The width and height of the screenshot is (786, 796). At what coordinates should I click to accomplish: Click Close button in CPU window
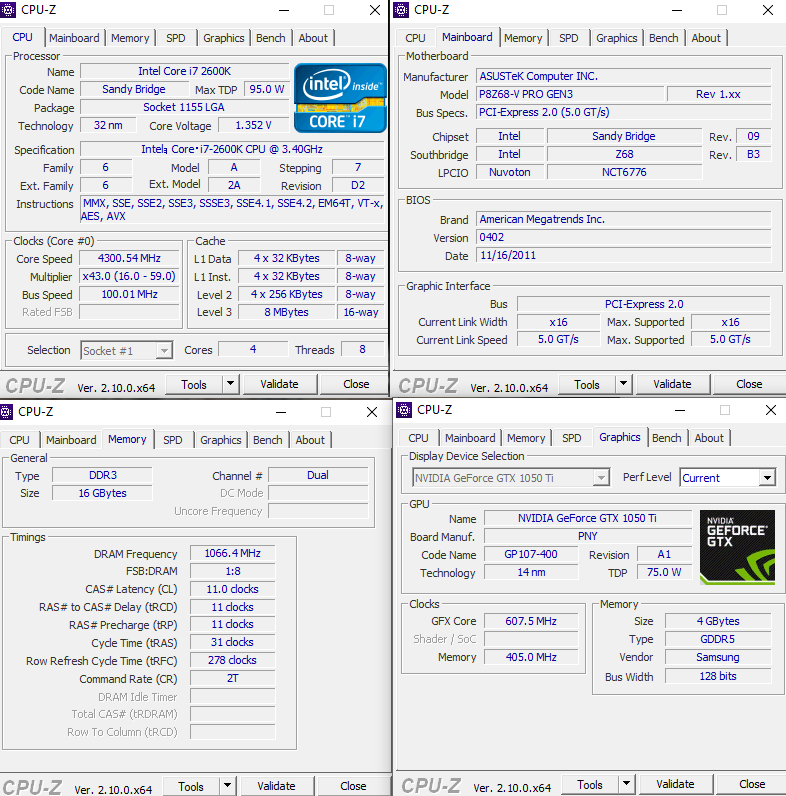pos(356,384)
